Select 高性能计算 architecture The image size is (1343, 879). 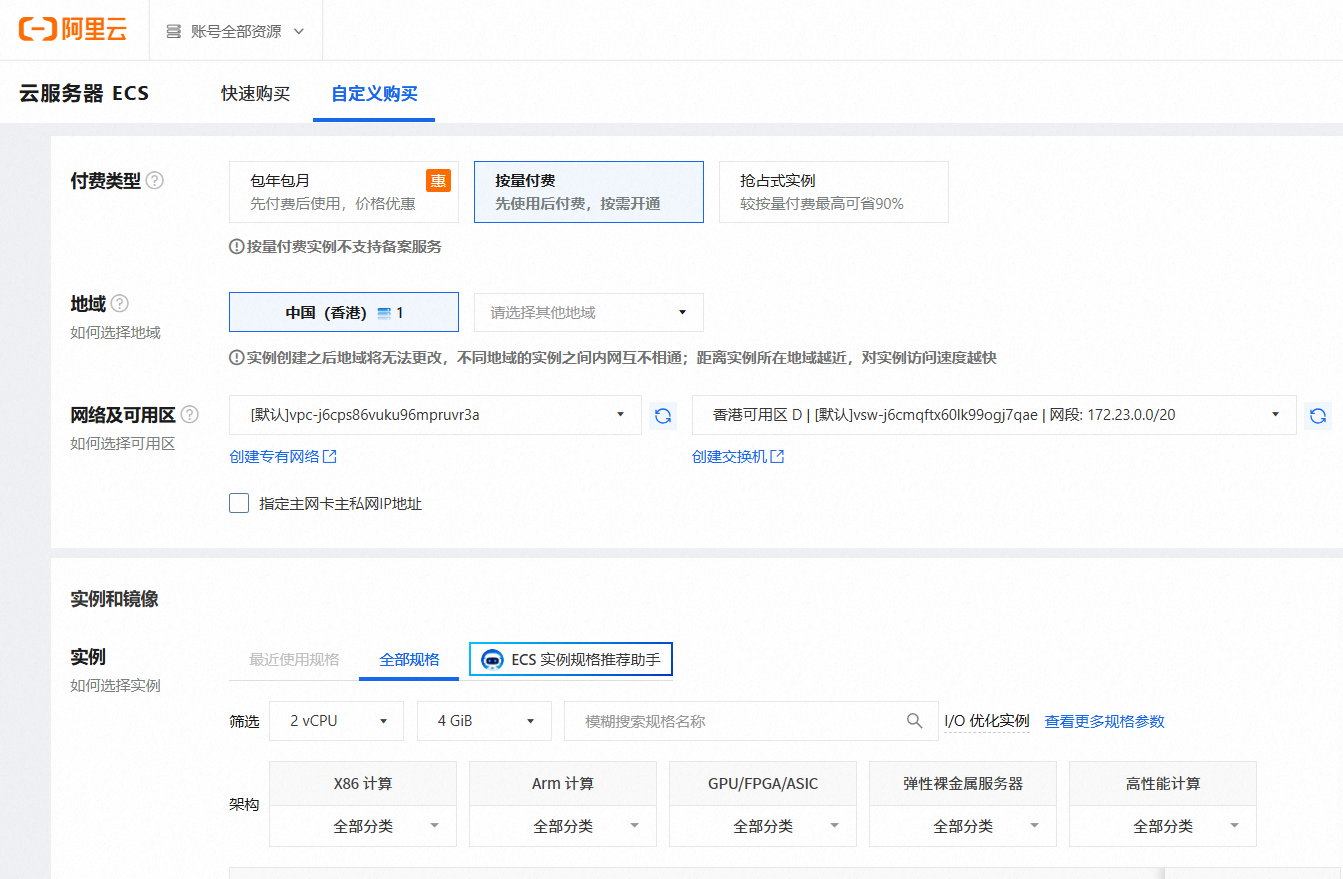pos(1163,783)
